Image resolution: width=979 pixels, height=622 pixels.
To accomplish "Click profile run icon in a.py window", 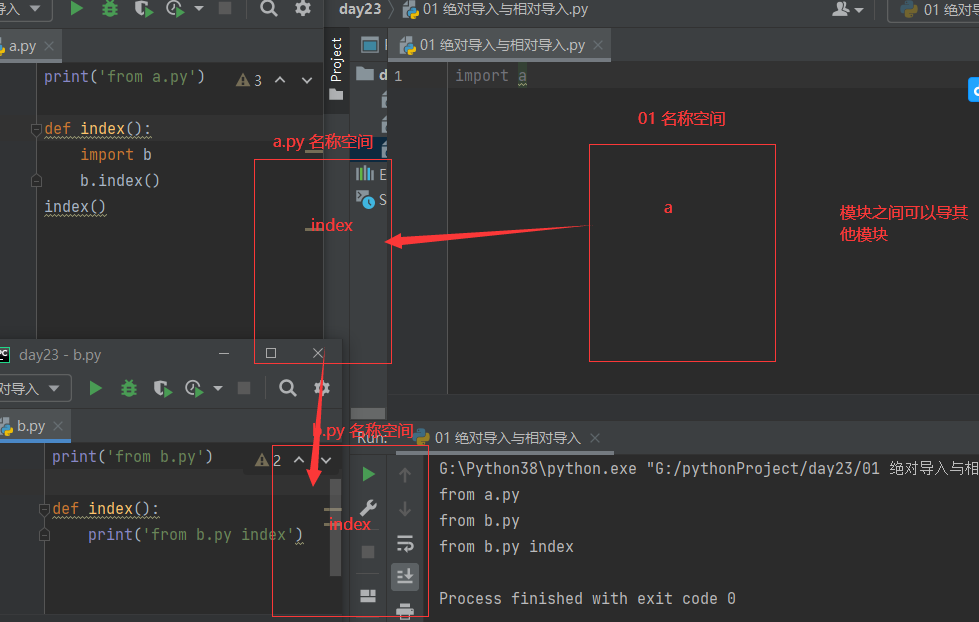I will 175,9.
